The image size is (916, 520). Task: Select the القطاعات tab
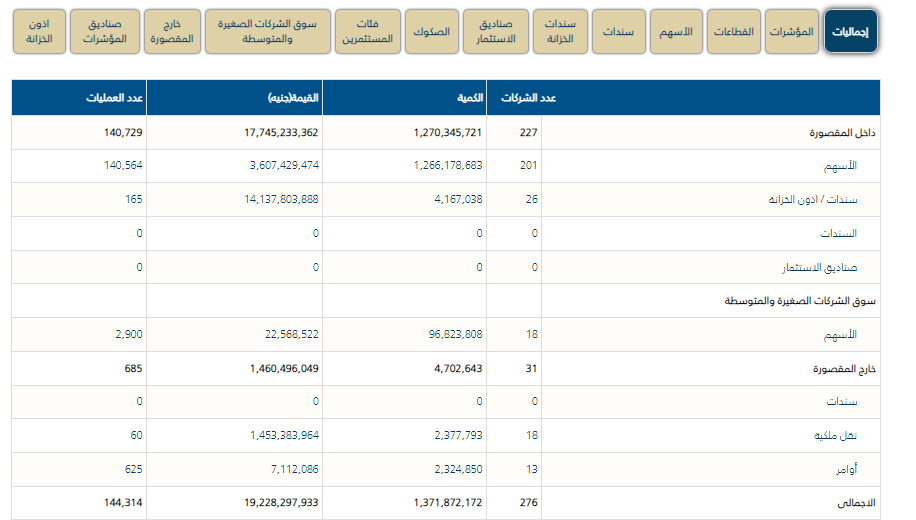(734, 32)
